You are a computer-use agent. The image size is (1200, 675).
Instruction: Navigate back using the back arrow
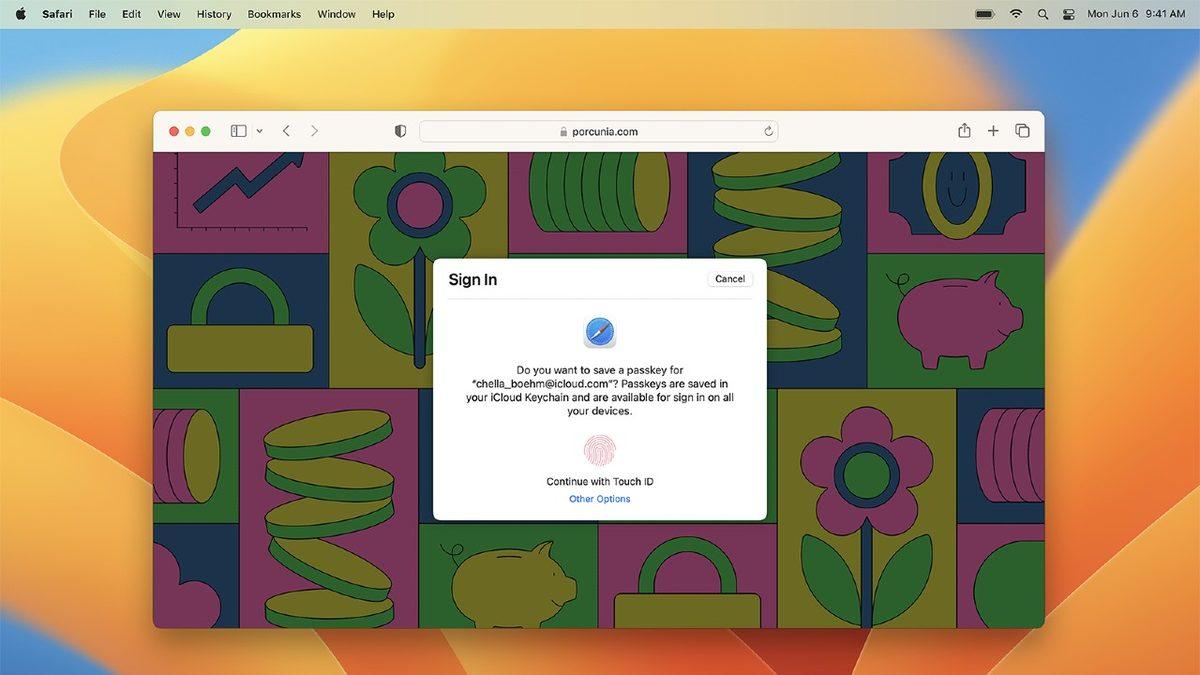pos(286,130)
